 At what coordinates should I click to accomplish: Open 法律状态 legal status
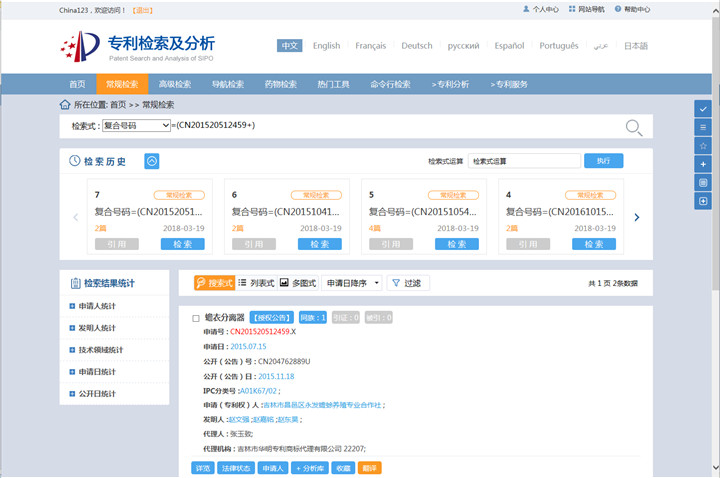point(236,468)
